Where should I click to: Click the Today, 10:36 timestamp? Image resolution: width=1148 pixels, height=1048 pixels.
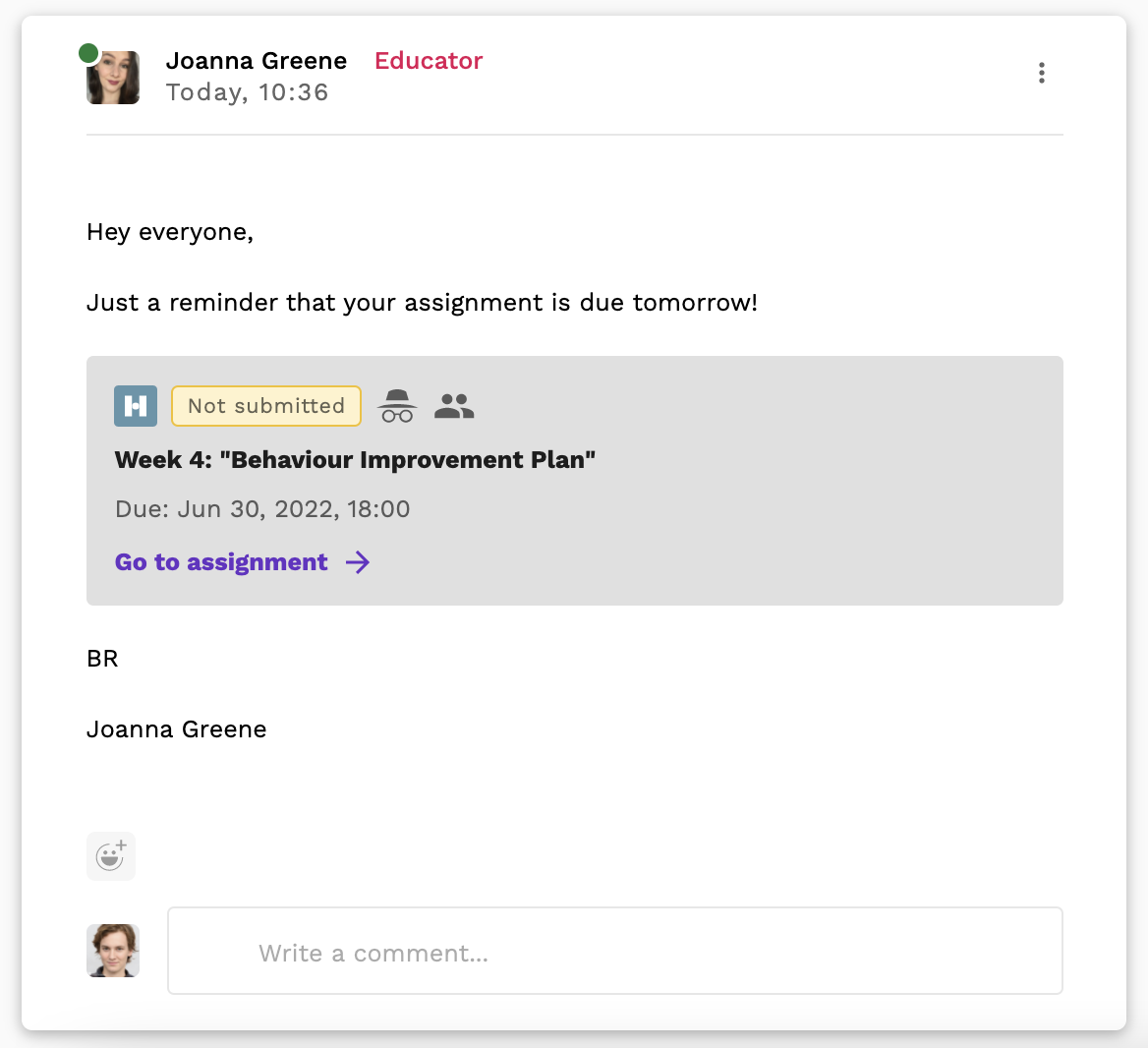point(247,92)
